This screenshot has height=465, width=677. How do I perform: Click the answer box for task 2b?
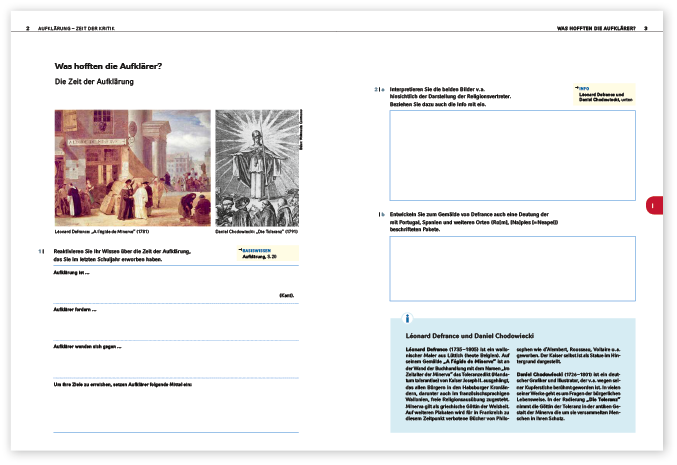point(512,269)
